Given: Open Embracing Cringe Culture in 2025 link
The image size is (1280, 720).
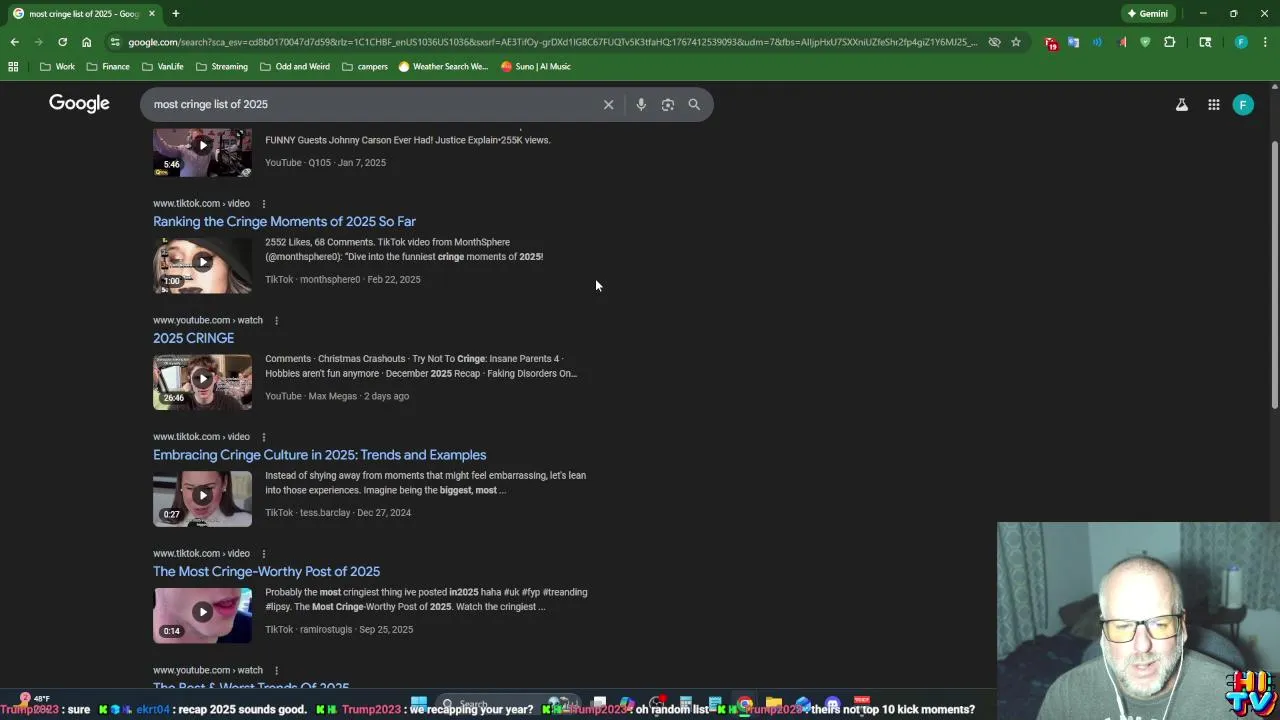Looking at the screenshot, I should (x=319, y=455).
